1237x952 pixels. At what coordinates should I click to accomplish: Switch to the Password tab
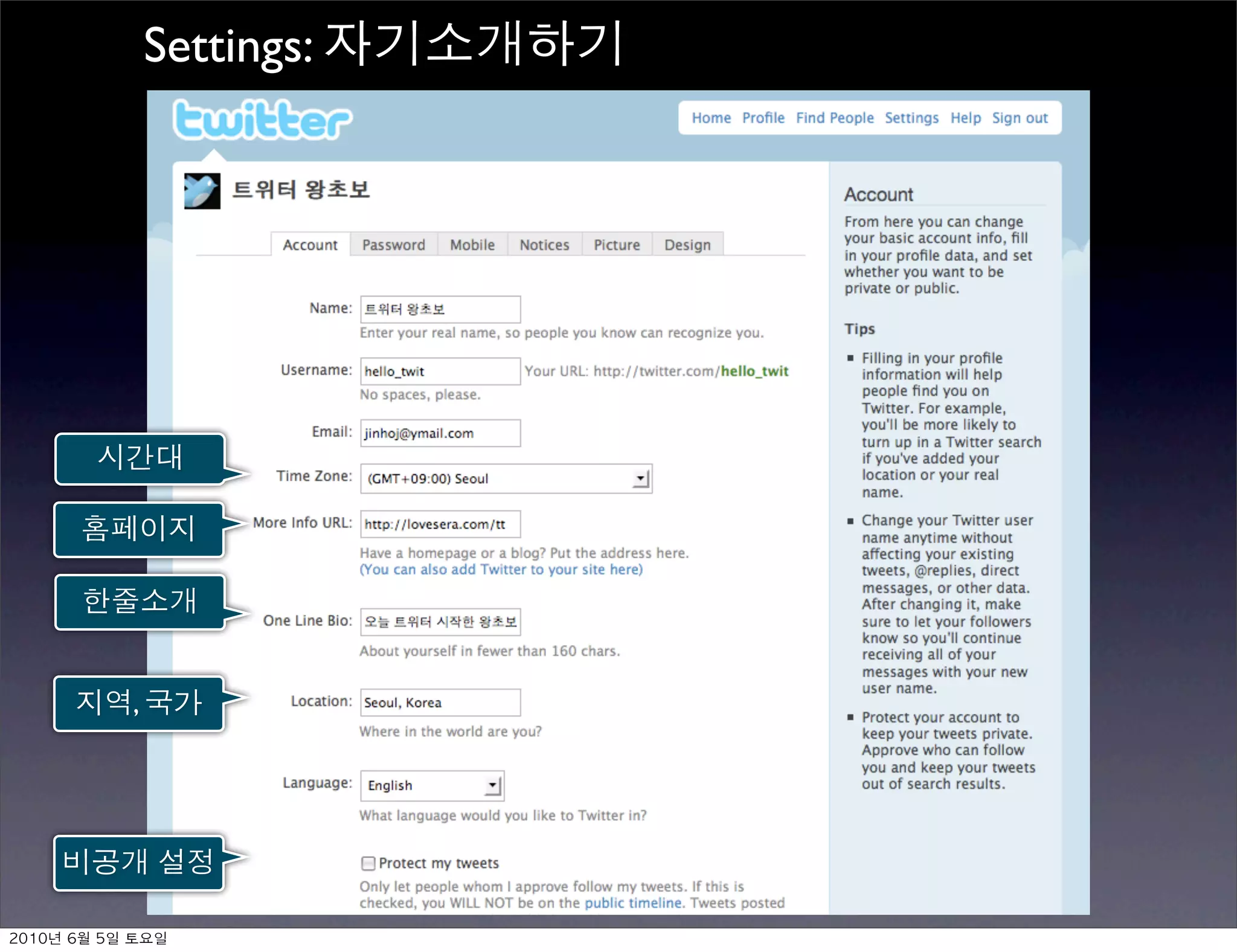pos(393,245)
